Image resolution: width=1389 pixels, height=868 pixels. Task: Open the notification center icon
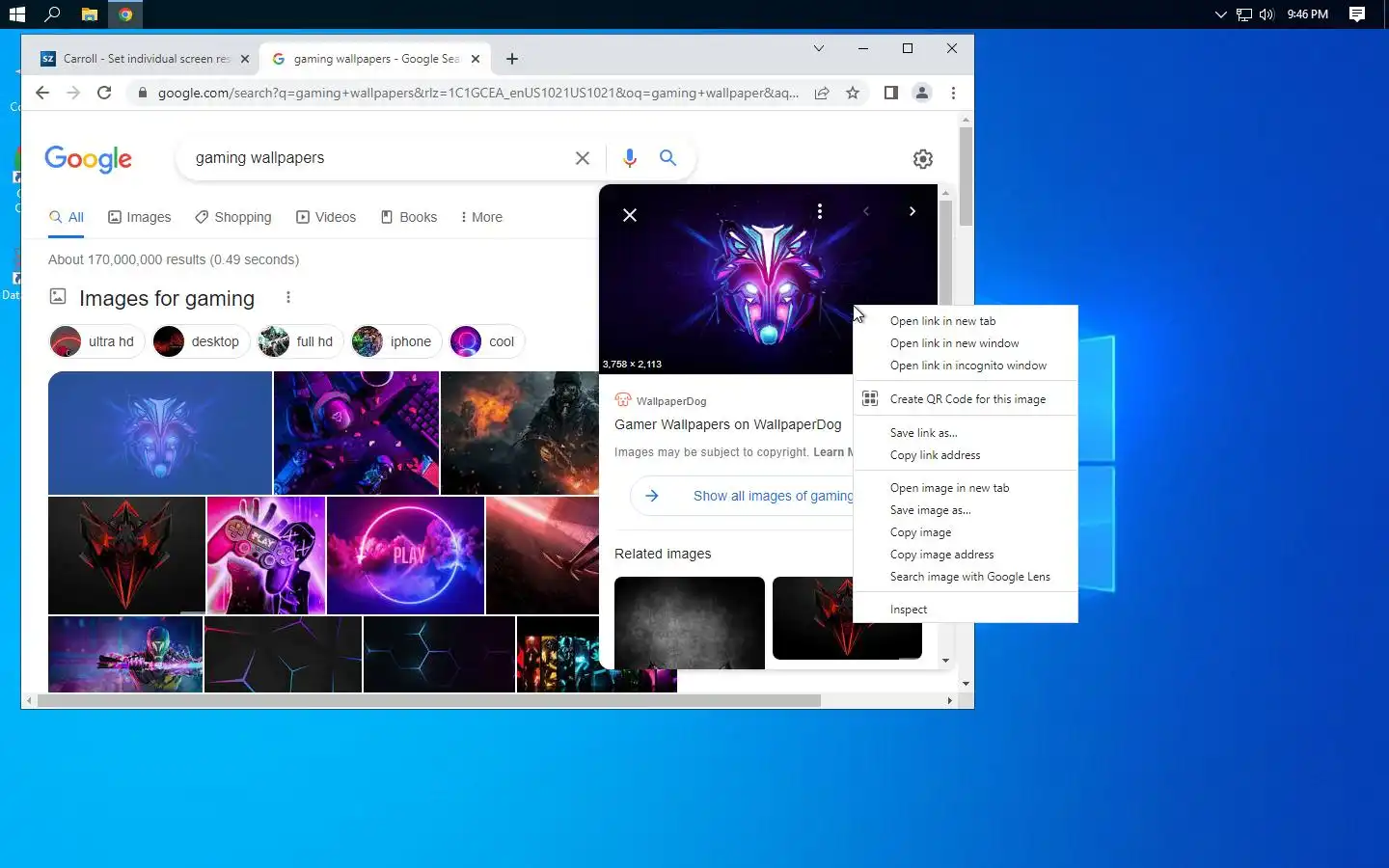click(x=1356, y=14)
